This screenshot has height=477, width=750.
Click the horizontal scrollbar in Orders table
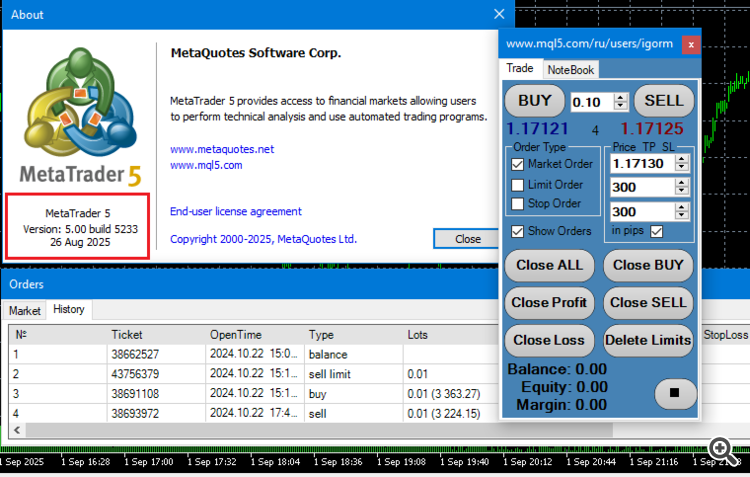pos(319,430)
